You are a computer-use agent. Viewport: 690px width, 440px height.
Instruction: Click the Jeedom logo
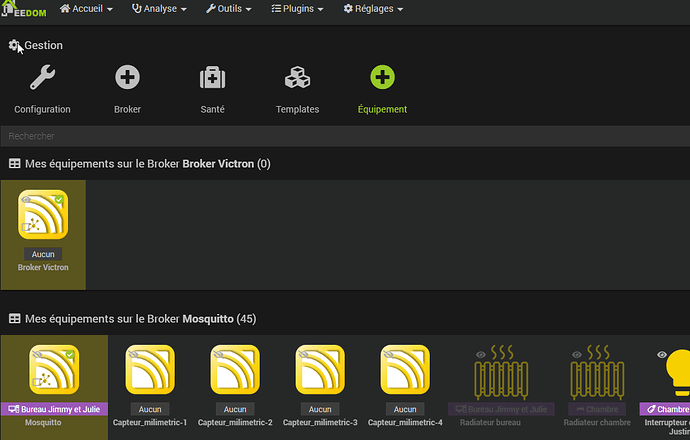[23, 9]
